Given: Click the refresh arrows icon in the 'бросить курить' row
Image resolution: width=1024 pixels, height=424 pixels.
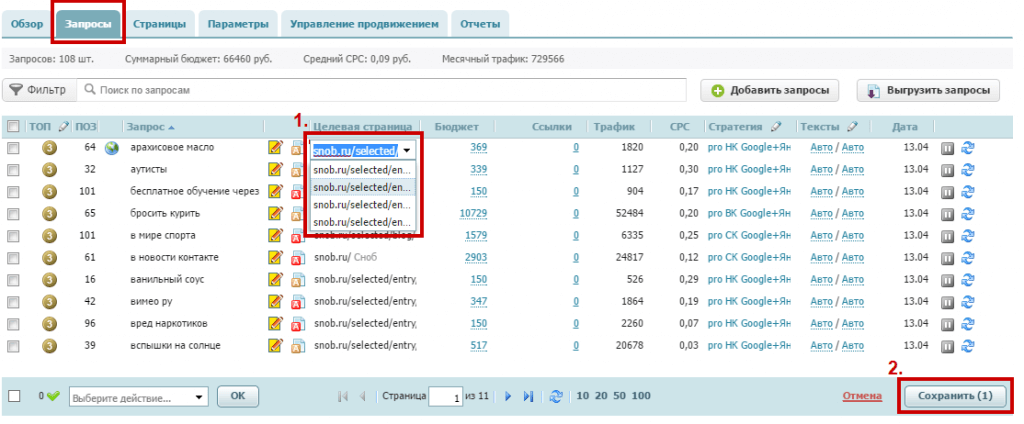Looking at the screenshot, I should pyautogui.click(x=968, y=214).
